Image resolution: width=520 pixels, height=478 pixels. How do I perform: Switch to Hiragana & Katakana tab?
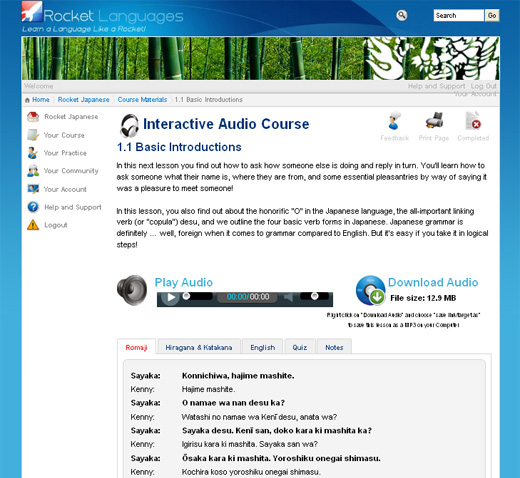tap(199, 347)
